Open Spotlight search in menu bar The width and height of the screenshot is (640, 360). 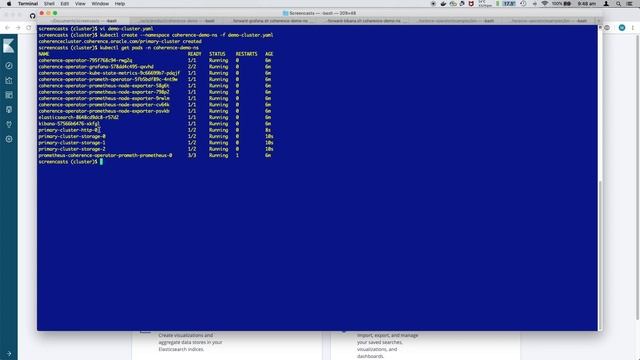(619, 4)
